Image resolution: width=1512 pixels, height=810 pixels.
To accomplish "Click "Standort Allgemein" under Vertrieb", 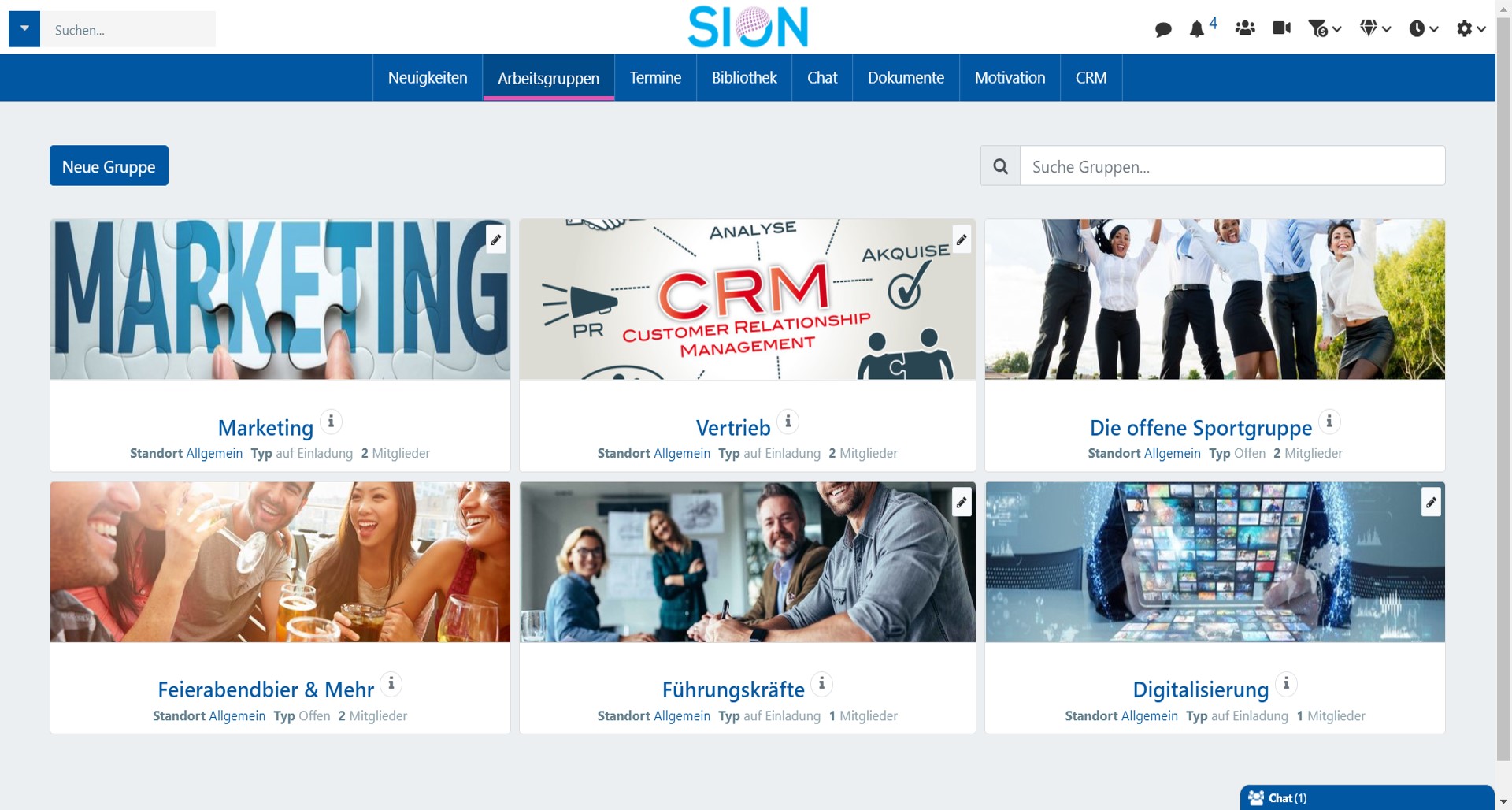I will [x=654, y=453].
